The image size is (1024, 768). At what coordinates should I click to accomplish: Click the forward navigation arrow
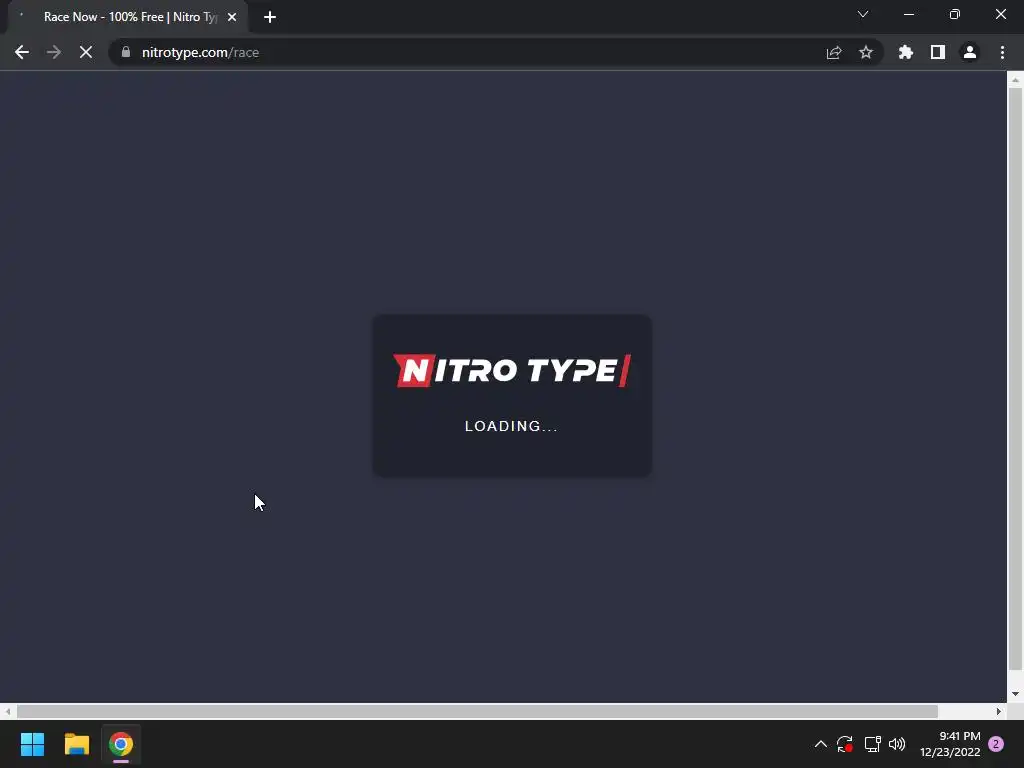pyautogui.click(x=54, y=52)
